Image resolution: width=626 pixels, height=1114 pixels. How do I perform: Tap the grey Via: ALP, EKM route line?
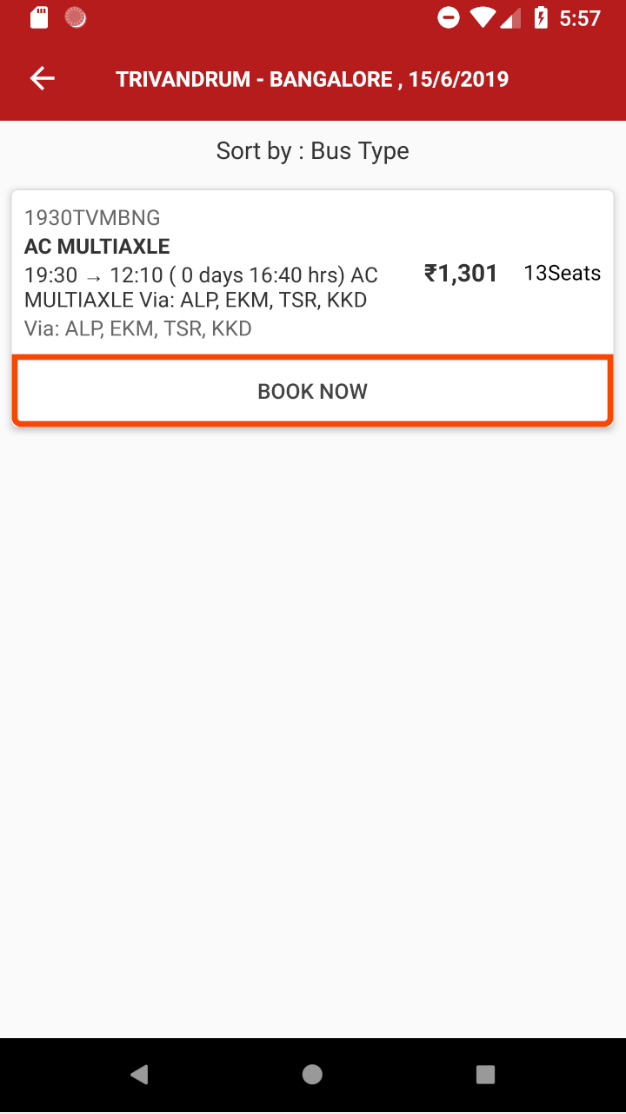point(138,329)
